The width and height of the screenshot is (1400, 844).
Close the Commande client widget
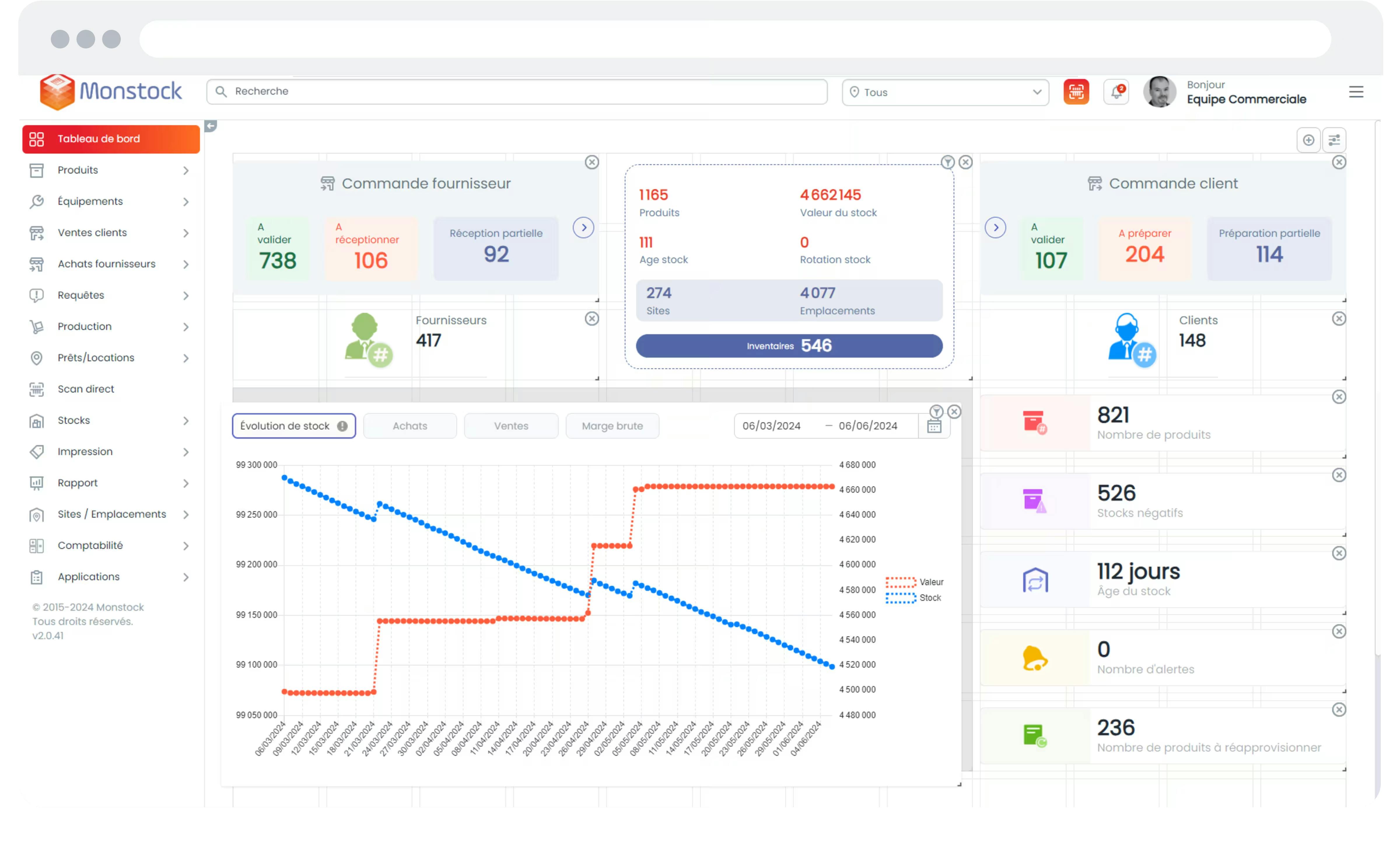coord(1339,163)
